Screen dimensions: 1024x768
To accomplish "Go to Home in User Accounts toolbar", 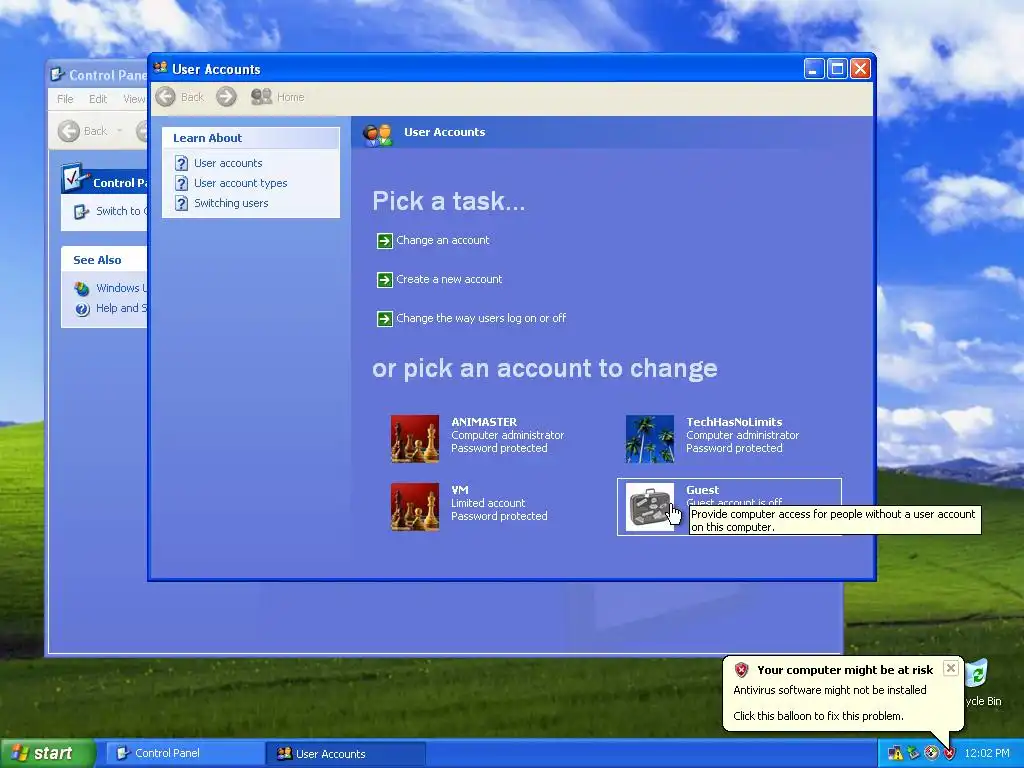I will [x=278, y=97].
